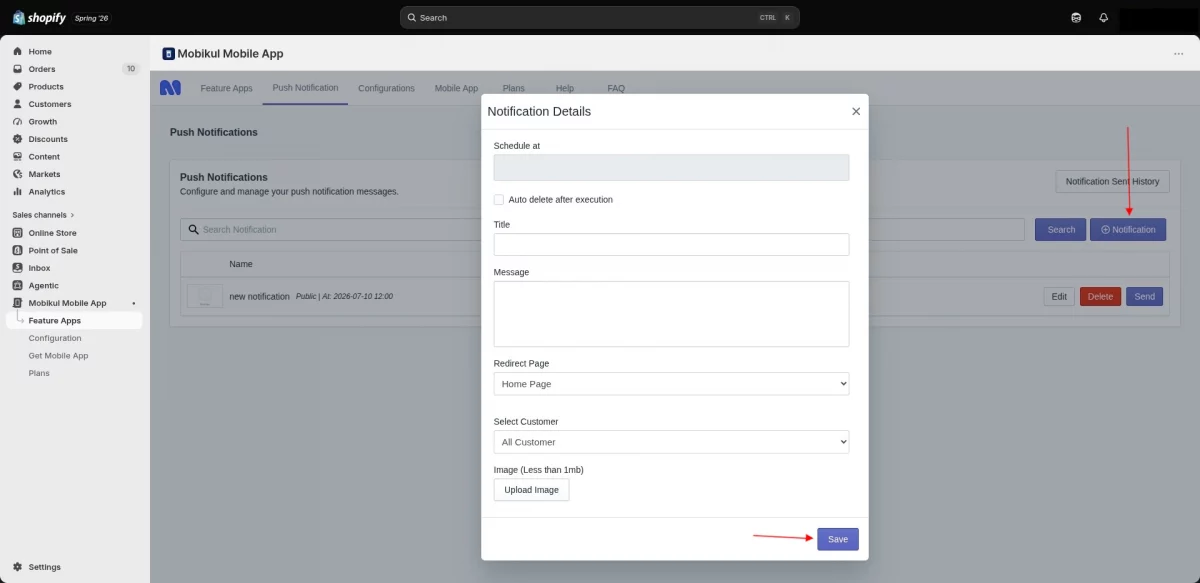Click the Title input field
The image size is (1200, 583).
pos(671,244)
